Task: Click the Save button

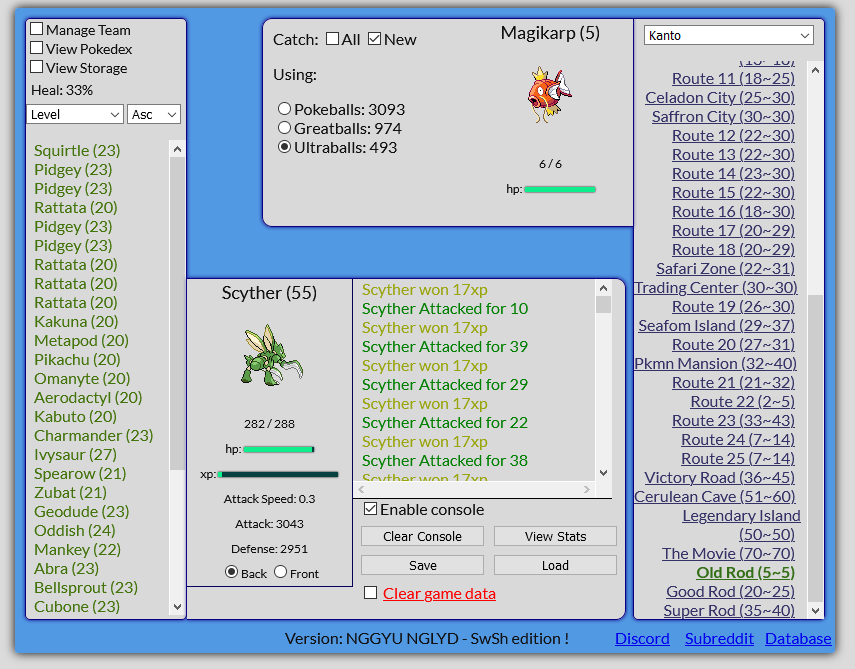Action: pyautogui.click(x=421, y=565)
